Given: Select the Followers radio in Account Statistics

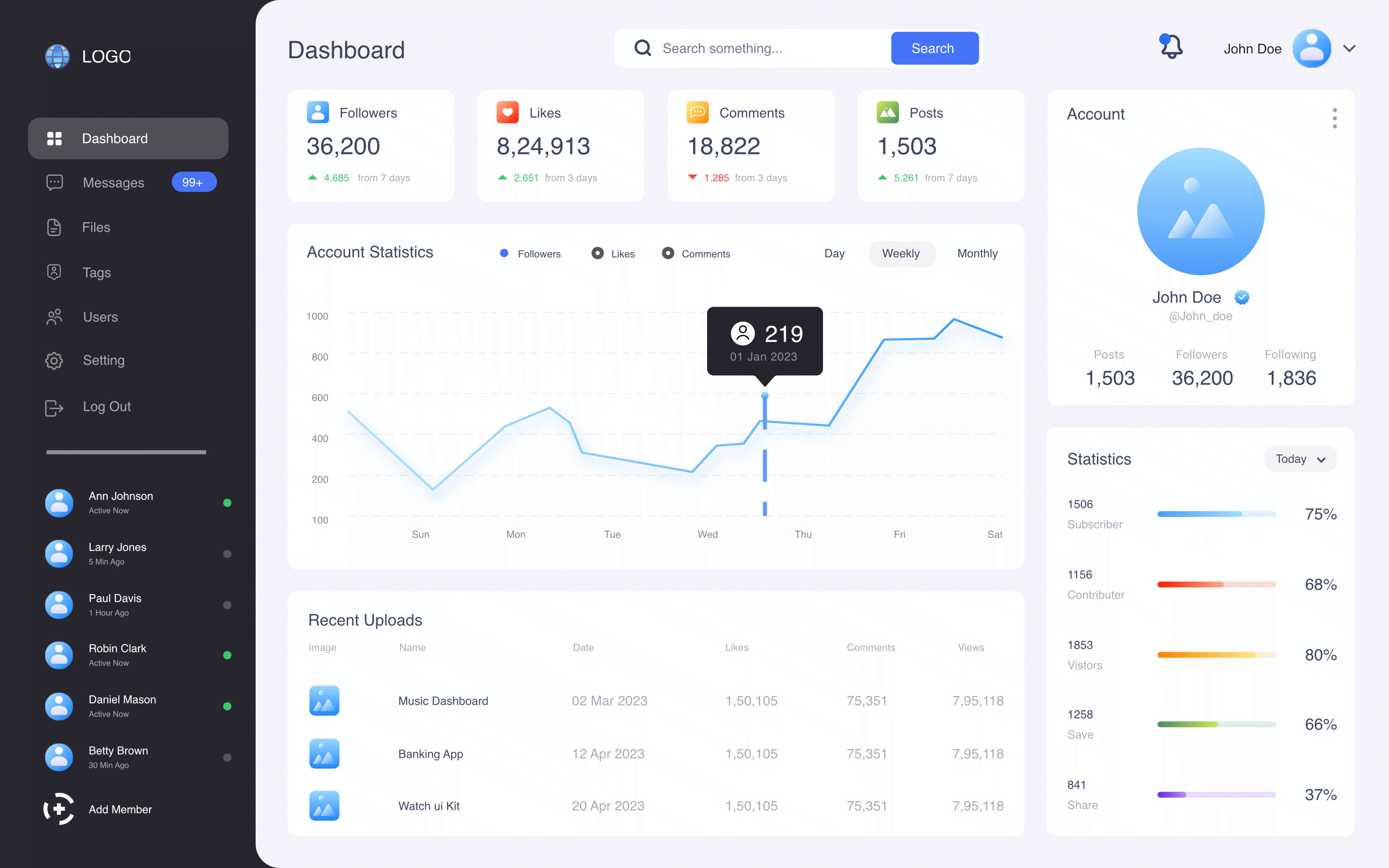Looking at the screenshot, I should pyautogui.click(x=504, y=253).
